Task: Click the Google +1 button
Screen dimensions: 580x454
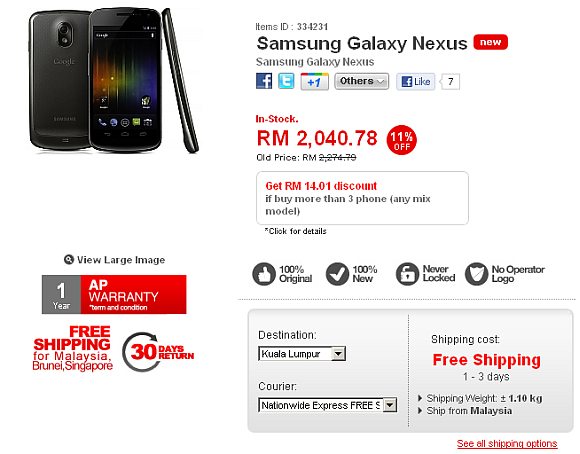Action: 314,81
